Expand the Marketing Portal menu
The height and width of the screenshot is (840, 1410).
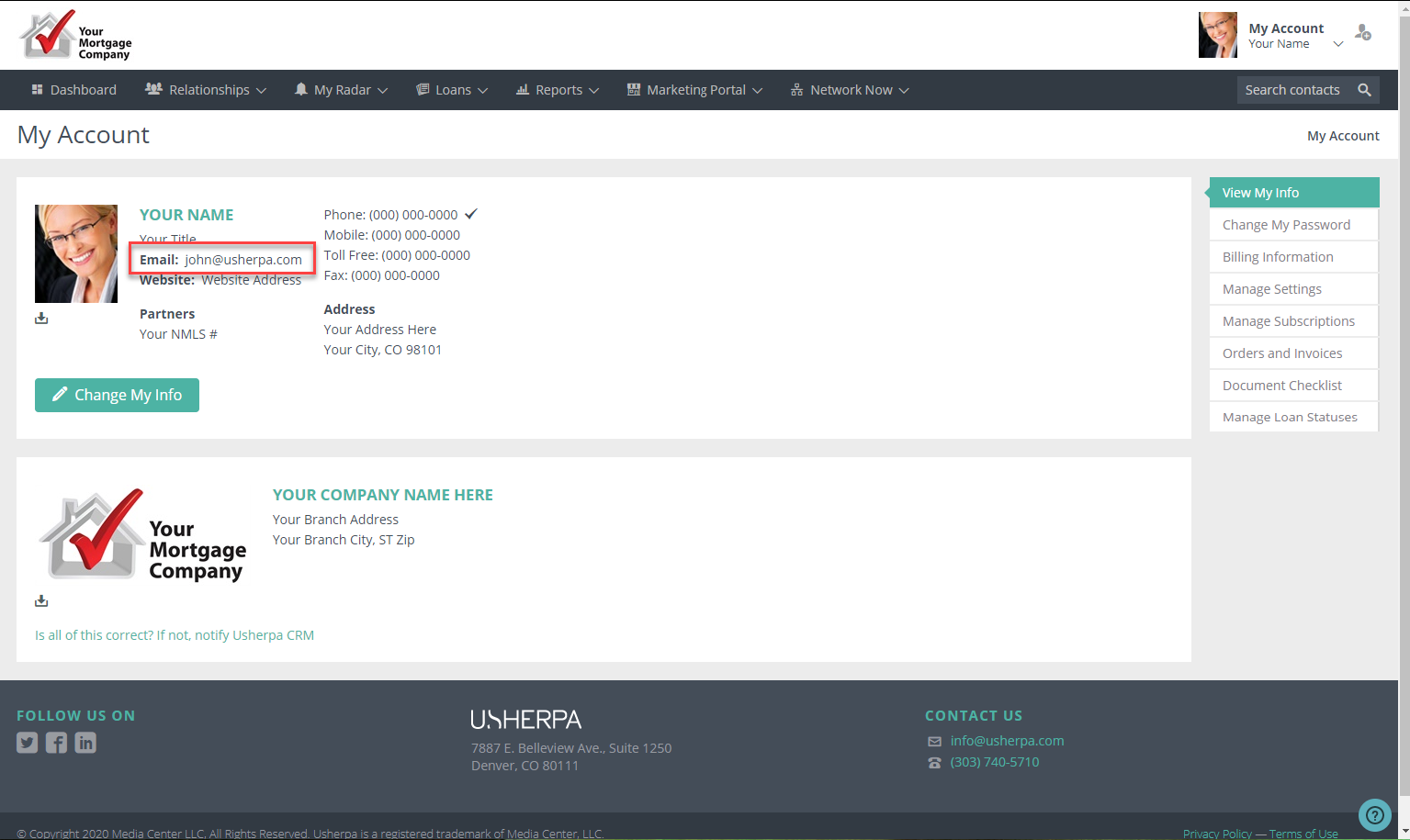point(694,90)
